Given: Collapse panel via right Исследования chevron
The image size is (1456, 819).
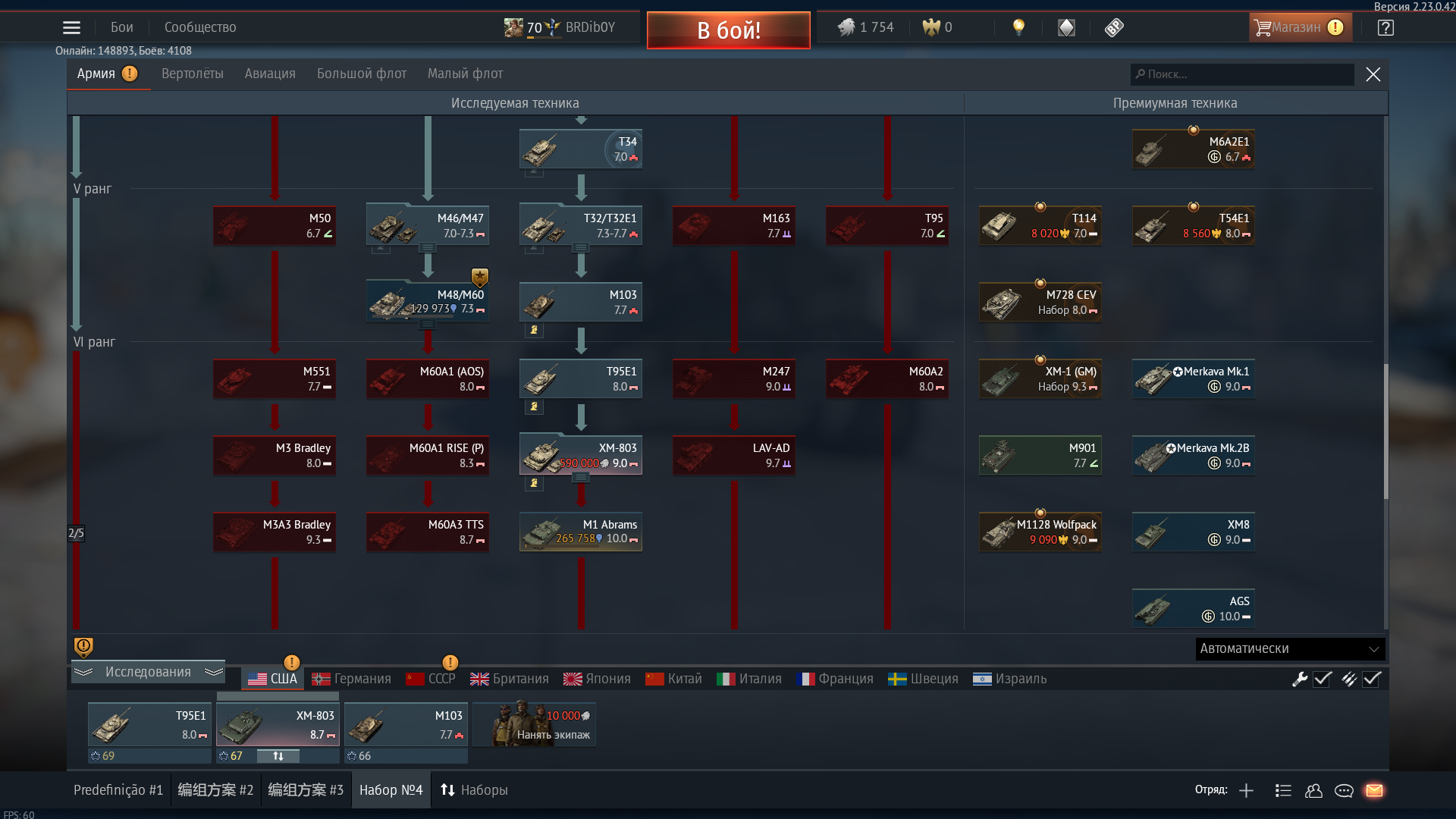Looking at the screenshot, I should tap(214, 672).
